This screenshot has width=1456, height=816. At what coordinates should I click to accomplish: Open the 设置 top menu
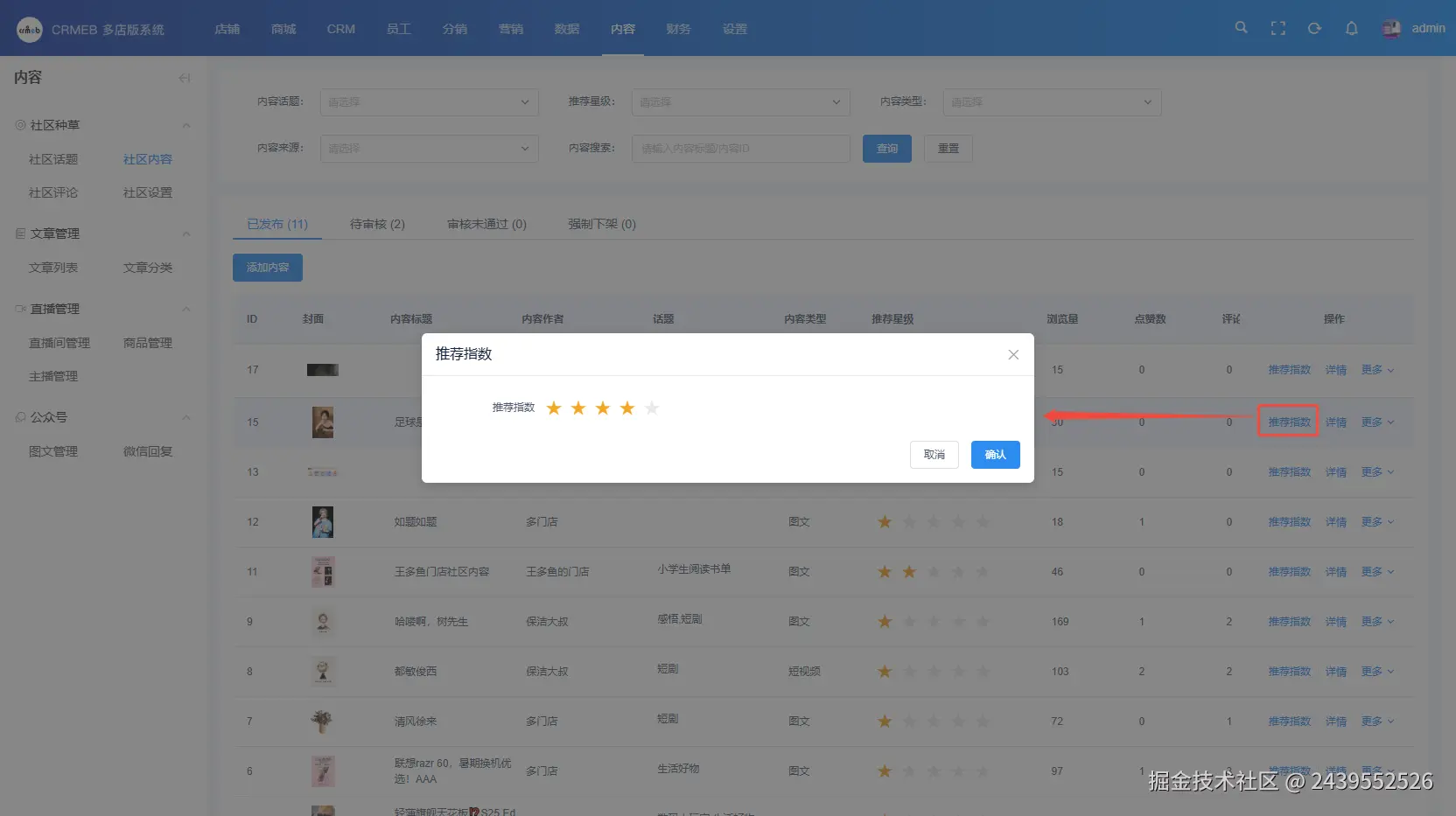pyautogui.click(x=735, y=29)
